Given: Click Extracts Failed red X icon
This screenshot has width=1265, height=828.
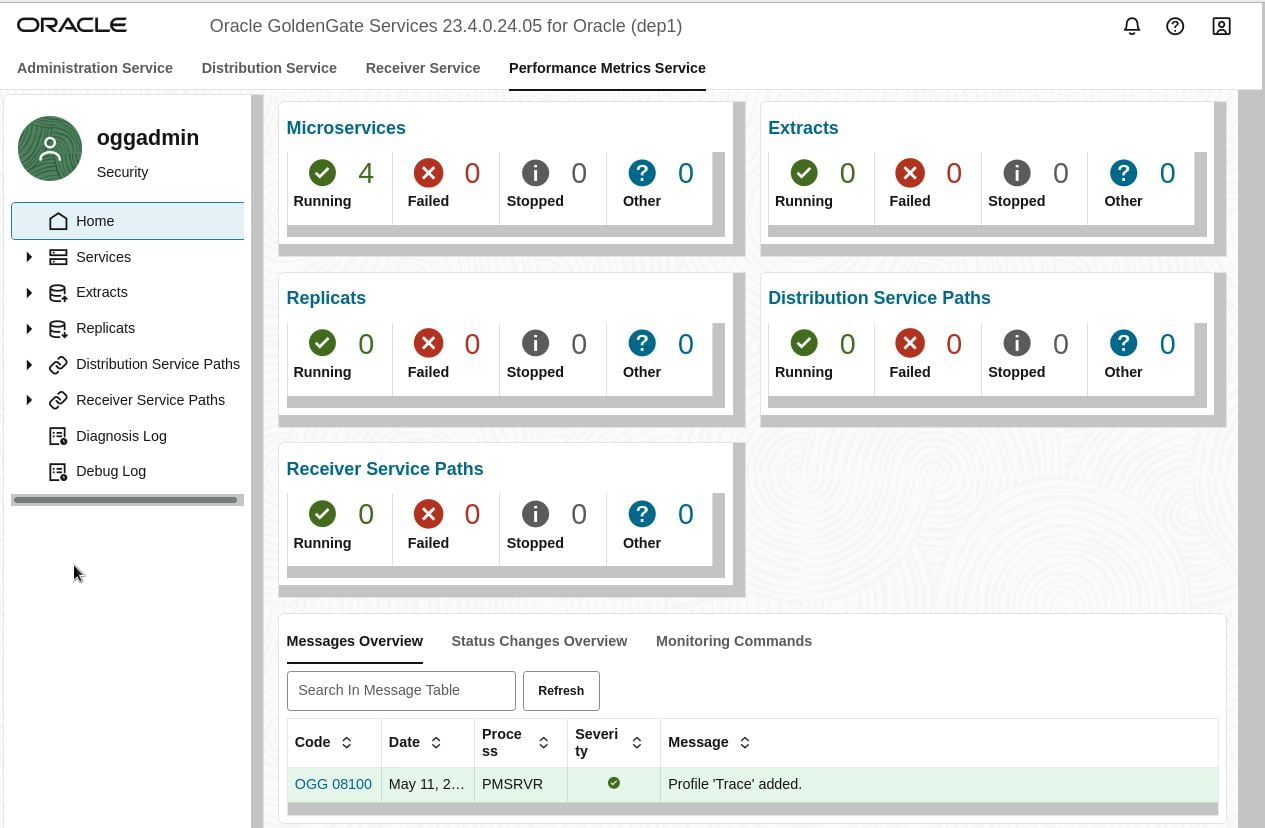Looking at the screenshot, I should [x=910, y=173].
